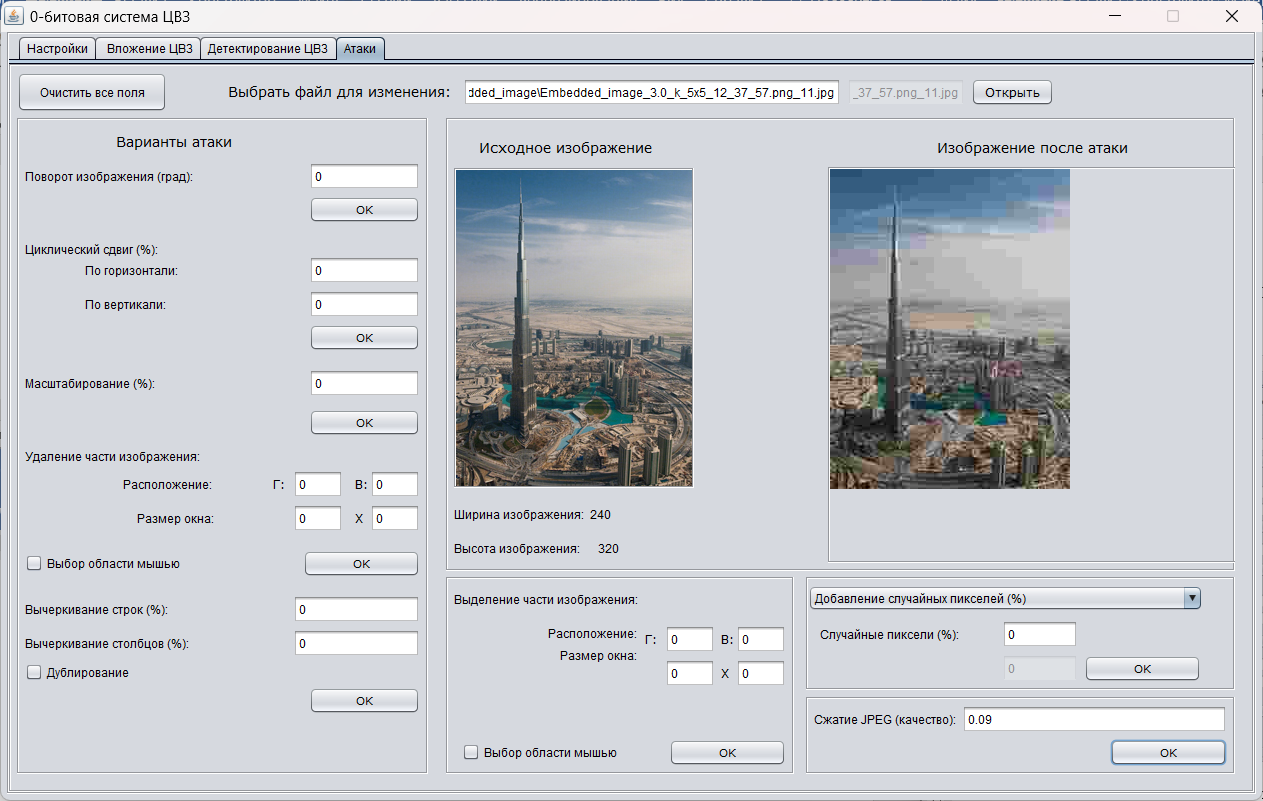The width and height of the screenshot is (1263, 801).
Task: Click the Изображение после атаки picture
Action: pos(950,329)
